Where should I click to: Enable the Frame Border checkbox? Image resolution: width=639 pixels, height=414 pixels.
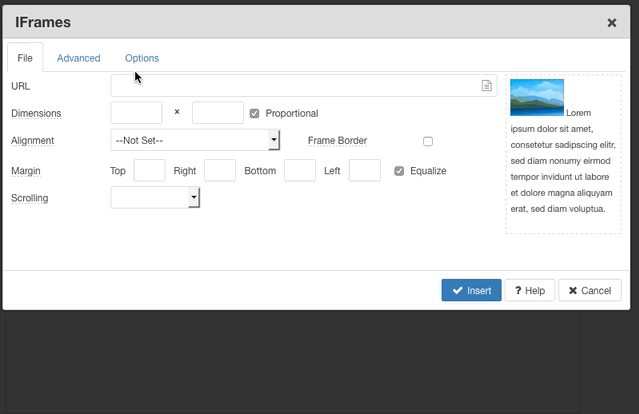click(427, 141)
